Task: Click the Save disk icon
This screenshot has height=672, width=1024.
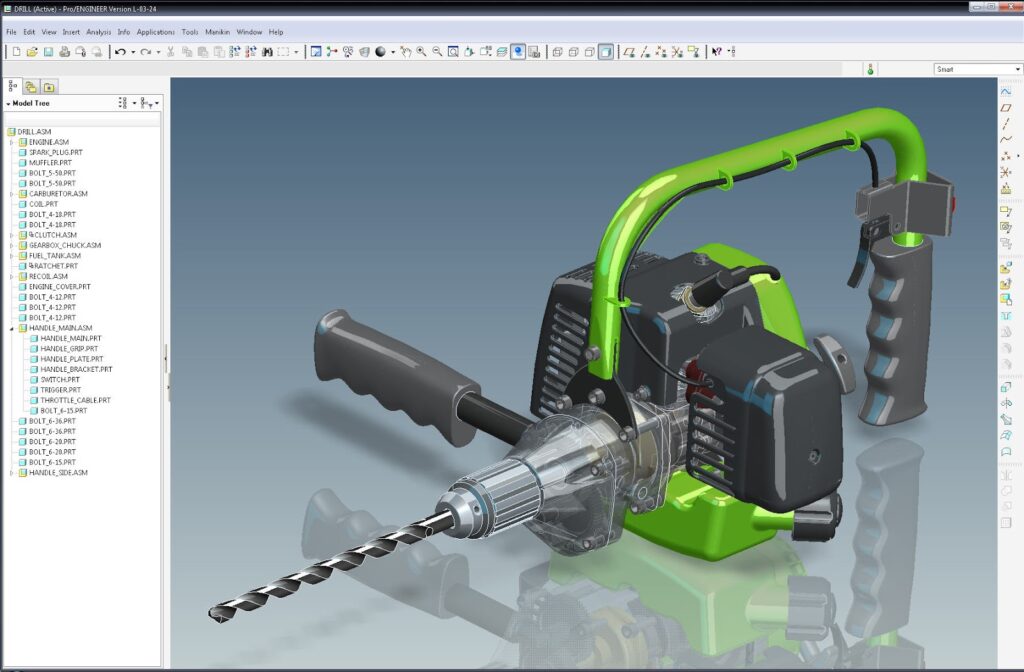Action: pyautogui.click(x=48, y=52)
